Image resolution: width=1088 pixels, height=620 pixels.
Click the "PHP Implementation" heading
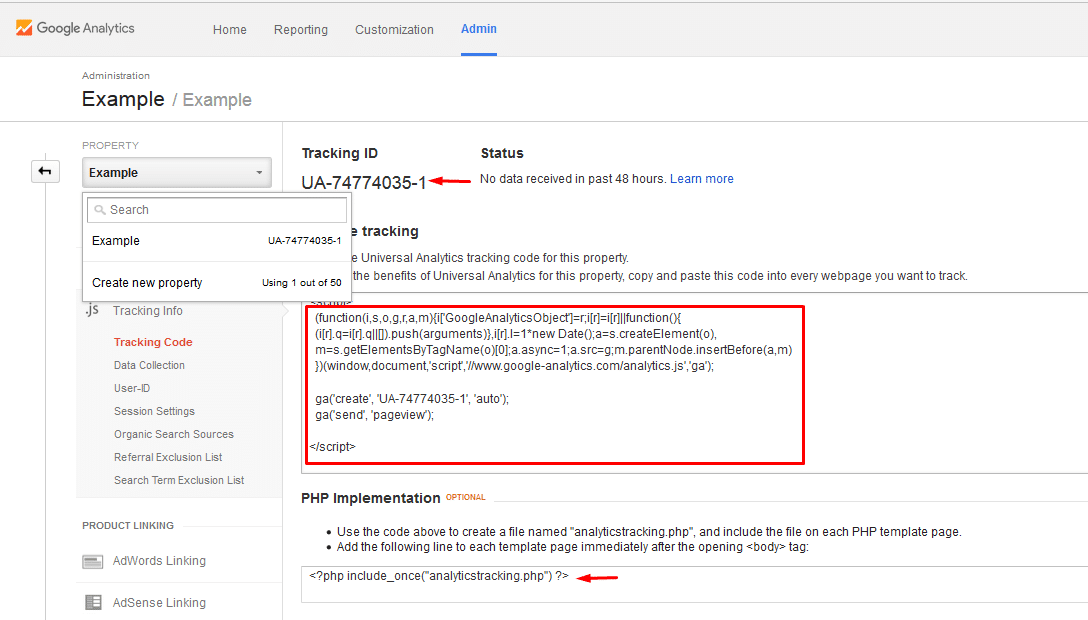pos(371,498)
